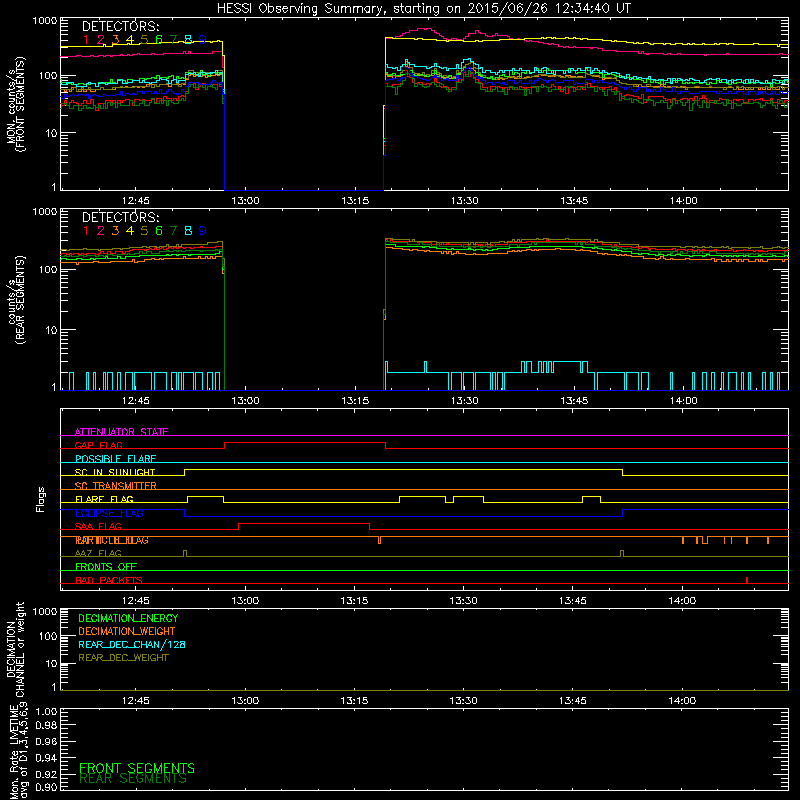800x800 pixels.
Task: Click the ECLIPSE_FLAG label
Action: point(109,513)
